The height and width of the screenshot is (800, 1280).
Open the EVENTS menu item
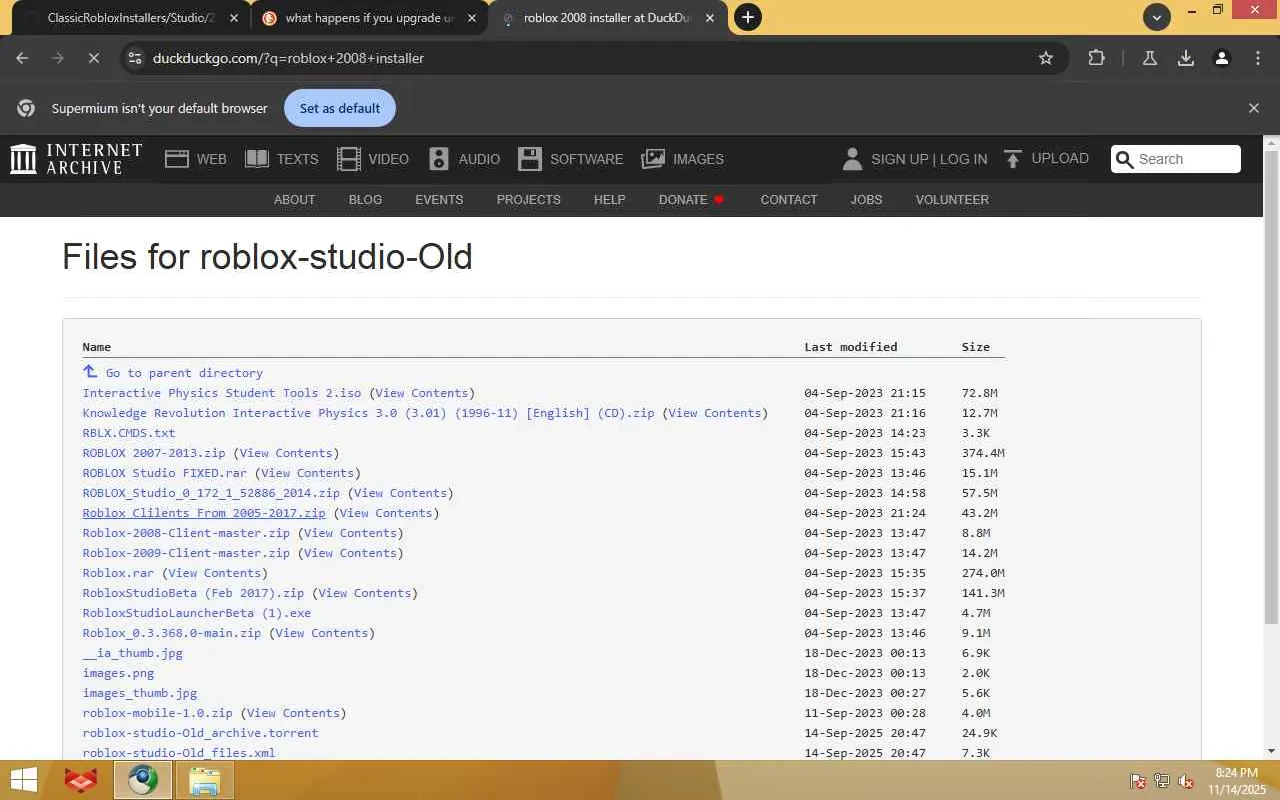pyautogui.click(x=439, y=199)
